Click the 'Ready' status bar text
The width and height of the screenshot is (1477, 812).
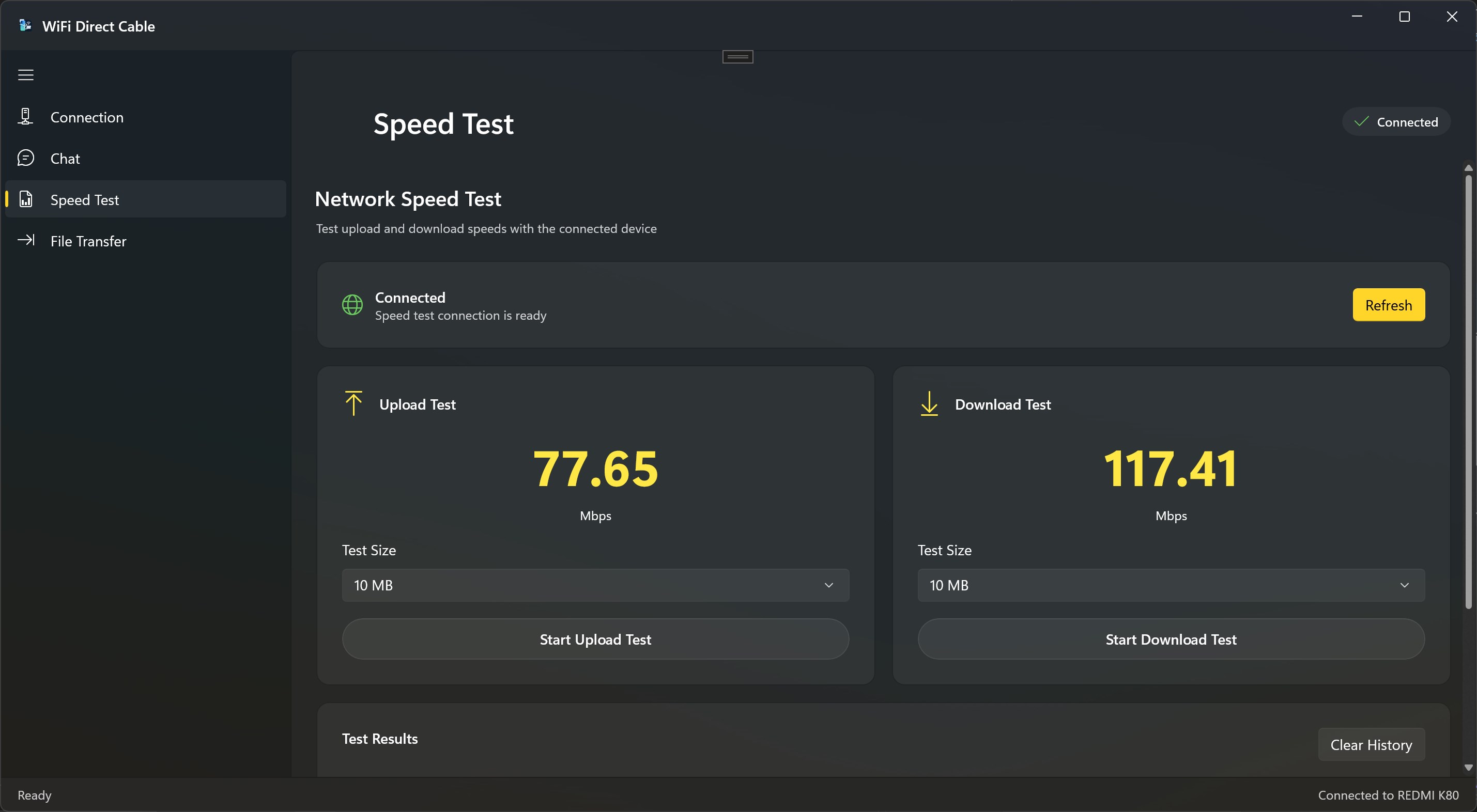coord(35,795)
